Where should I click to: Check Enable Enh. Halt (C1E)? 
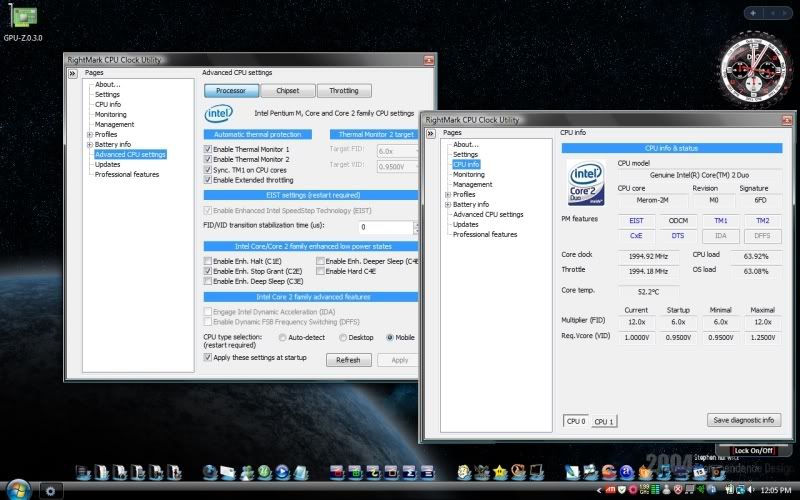208,261
